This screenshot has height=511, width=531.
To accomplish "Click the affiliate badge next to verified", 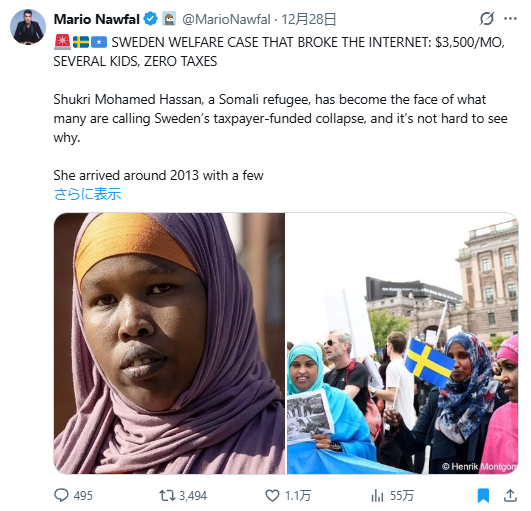I will (169, 19).
